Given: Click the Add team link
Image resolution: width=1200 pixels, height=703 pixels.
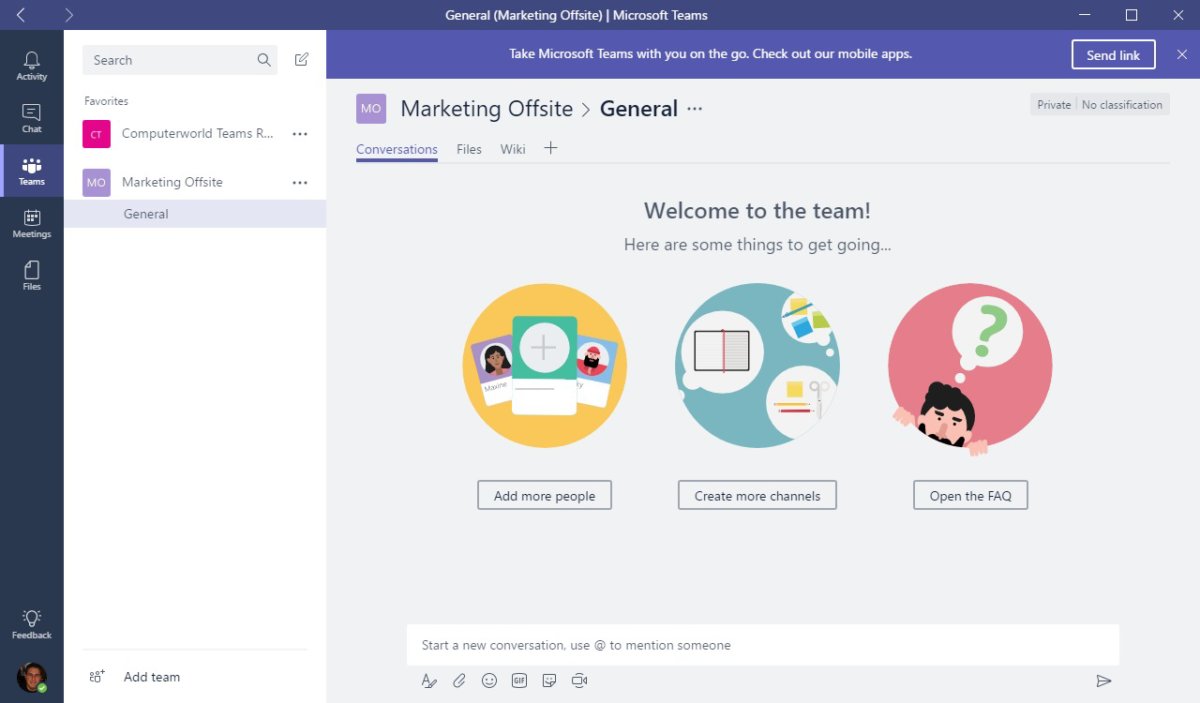Looking at the screenshot, I should coord(152,677).
